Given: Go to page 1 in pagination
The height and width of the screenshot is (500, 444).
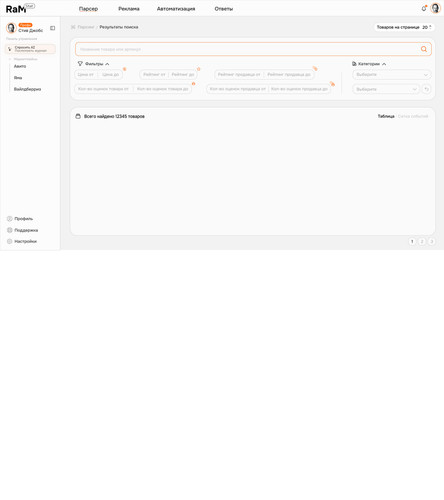Looking at the screenshot, I should [412, 241].
